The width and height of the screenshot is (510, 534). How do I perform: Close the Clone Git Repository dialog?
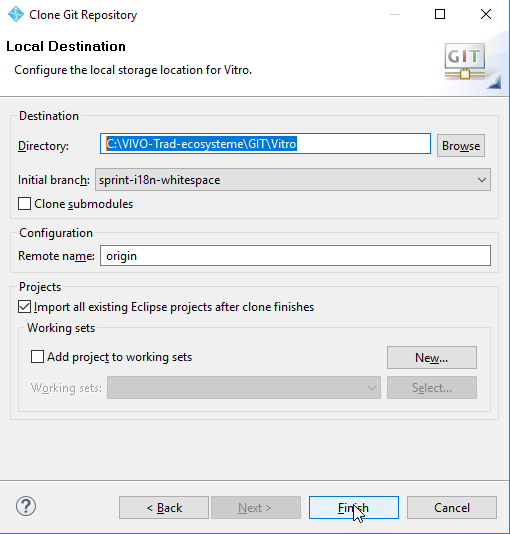pyautogui.click(x=486, y=14)
